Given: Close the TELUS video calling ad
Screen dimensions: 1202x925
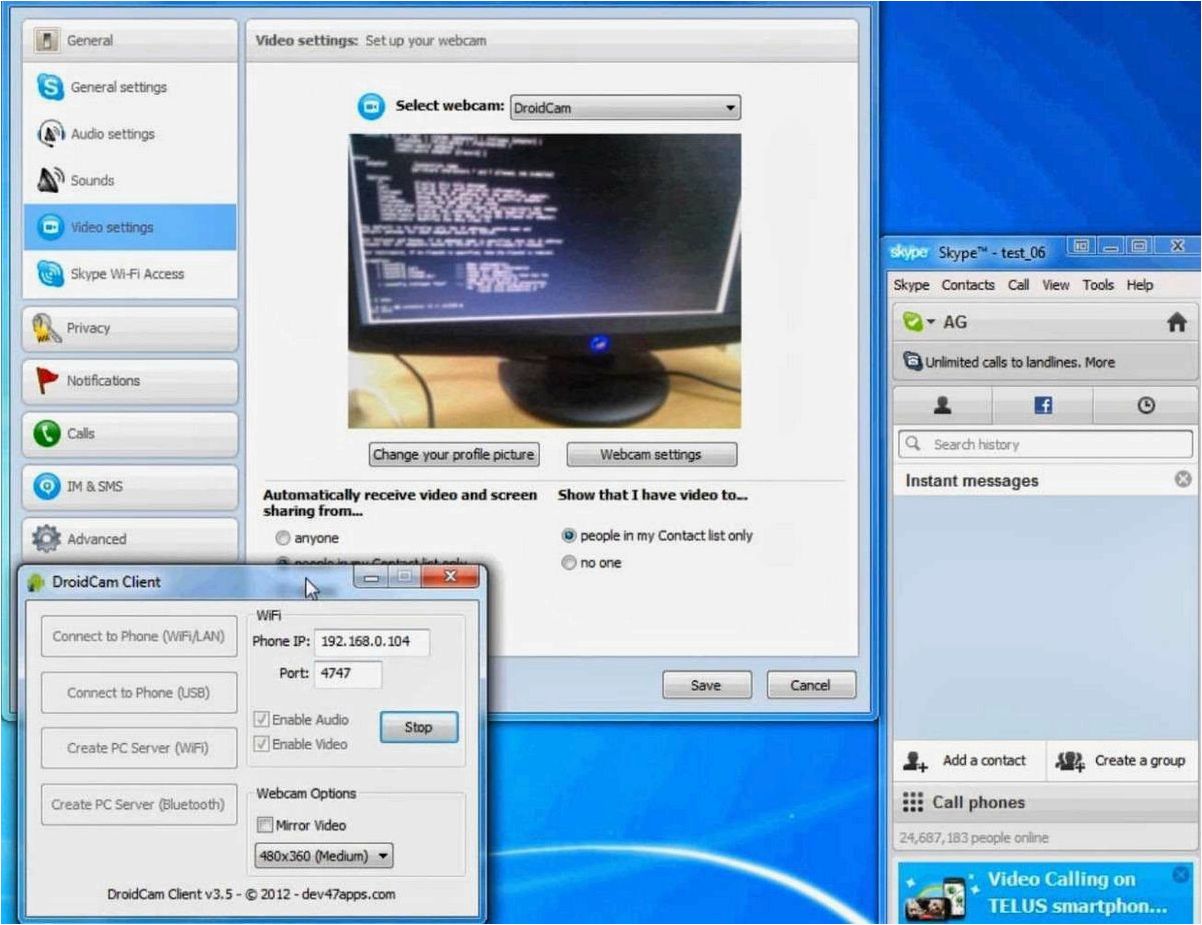Looking at the screenshot, I should (x=1183, y=876).
